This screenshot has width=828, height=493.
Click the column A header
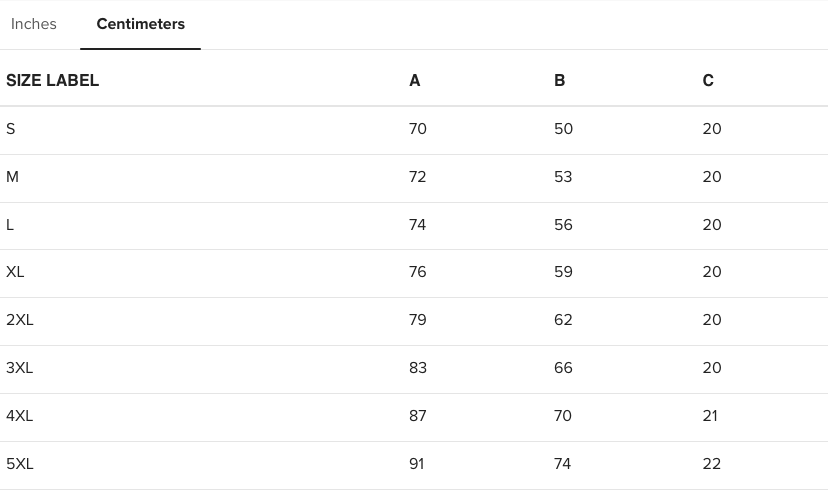(415, 81)
